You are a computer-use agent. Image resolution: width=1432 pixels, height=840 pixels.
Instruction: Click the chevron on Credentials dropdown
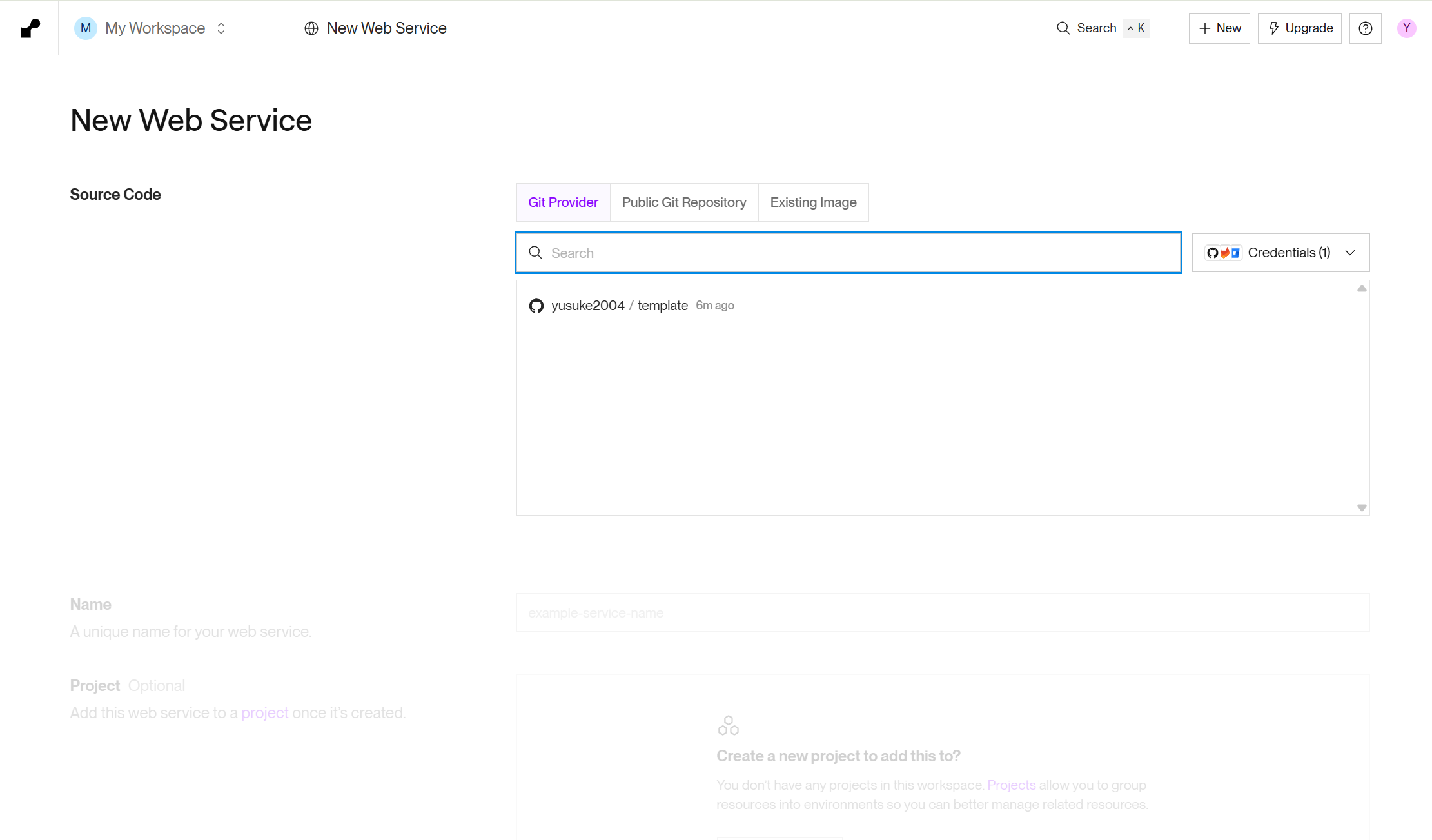point(1350,253)
